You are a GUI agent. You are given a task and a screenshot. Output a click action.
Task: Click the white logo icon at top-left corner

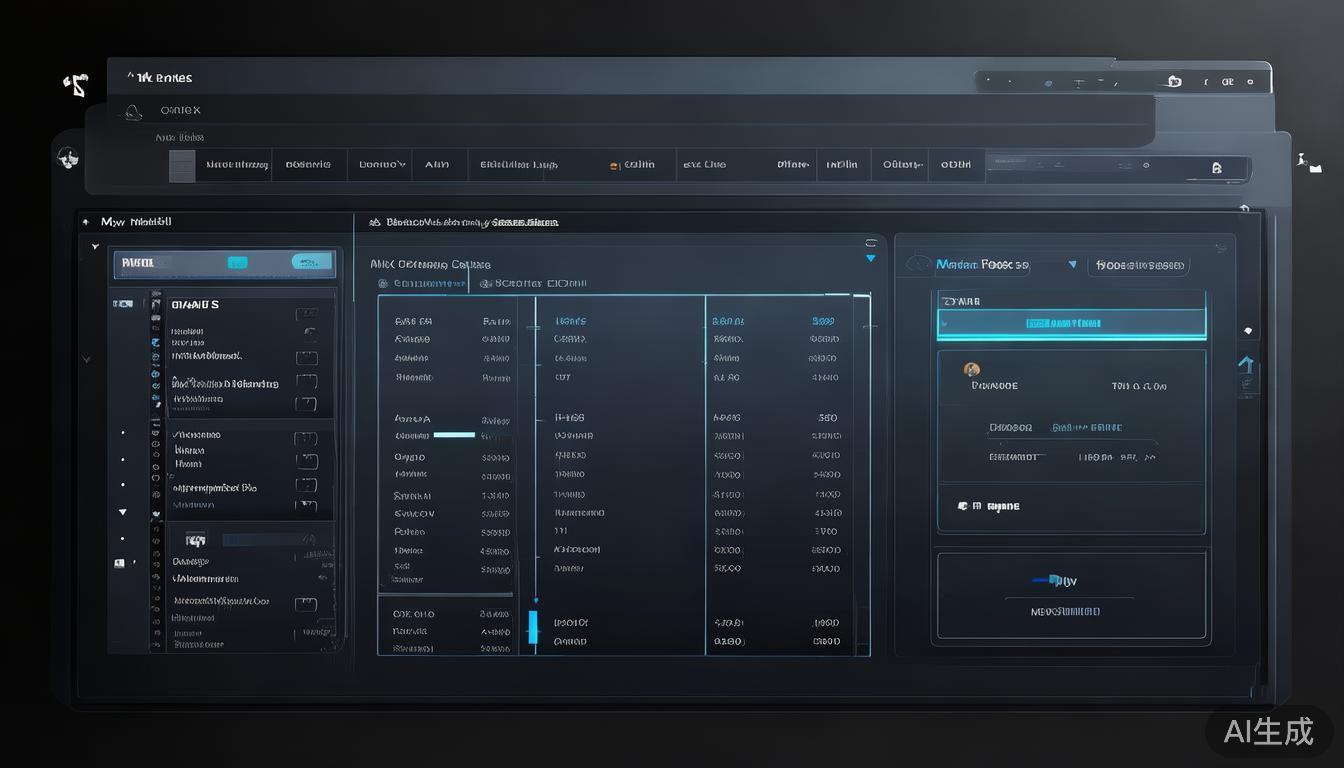coord(76,85)
